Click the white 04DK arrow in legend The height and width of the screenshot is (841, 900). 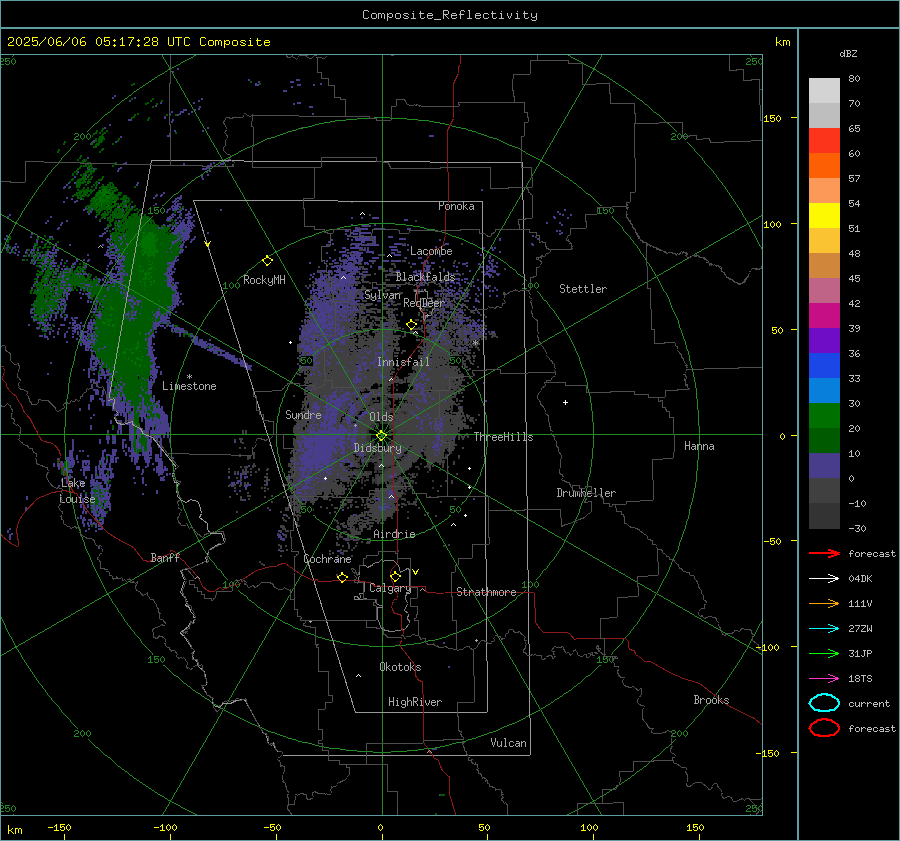tap(824, 578)
